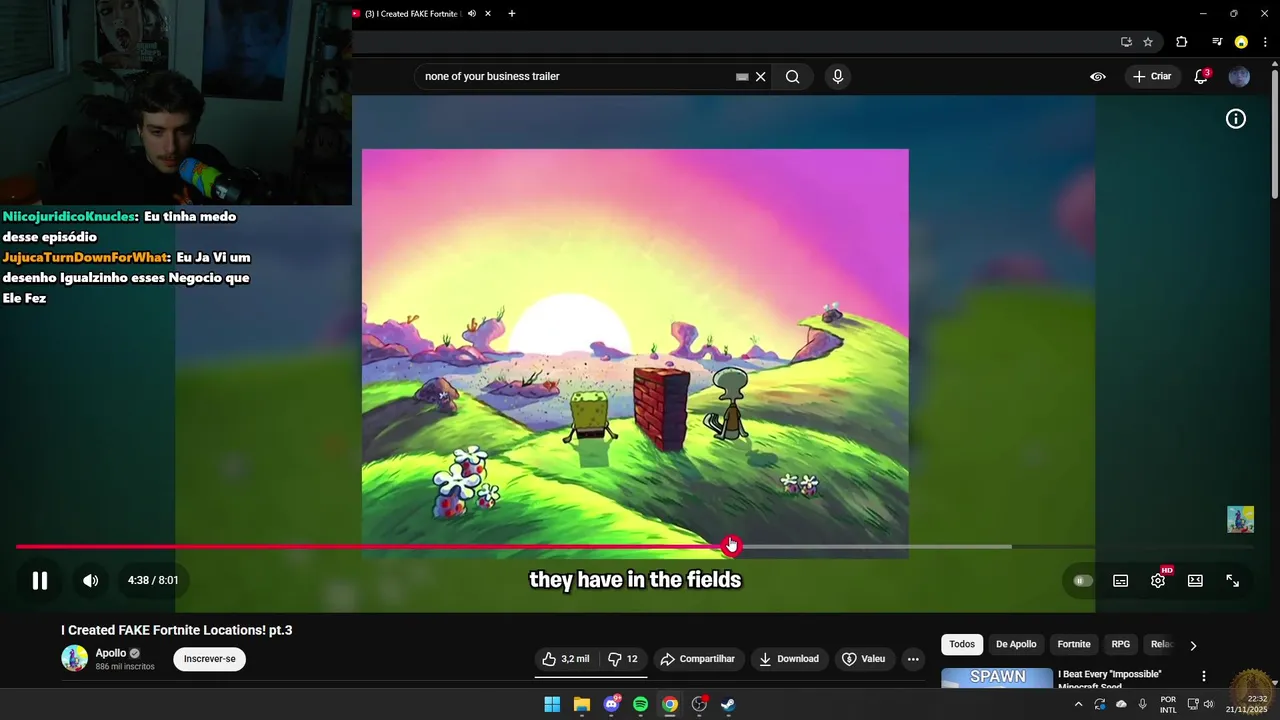
Task: Open player settings gear with HD badge
Action: [x=1158, y=580]
